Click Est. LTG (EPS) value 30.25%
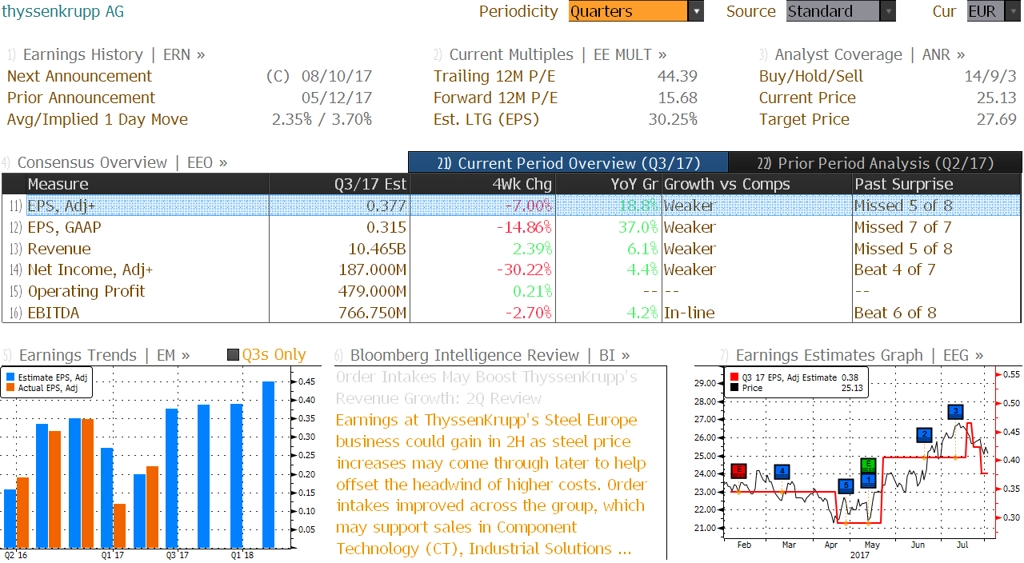 [x=673, y=120]
